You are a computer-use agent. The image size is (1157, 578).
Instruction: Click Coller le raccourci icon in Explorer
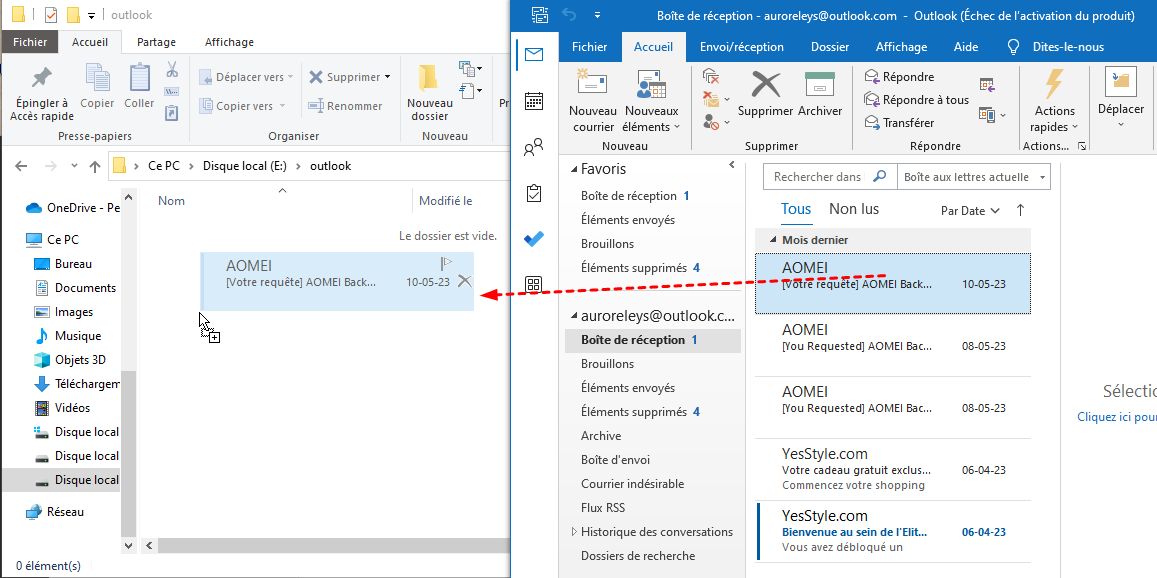click(x=172, y=113)
